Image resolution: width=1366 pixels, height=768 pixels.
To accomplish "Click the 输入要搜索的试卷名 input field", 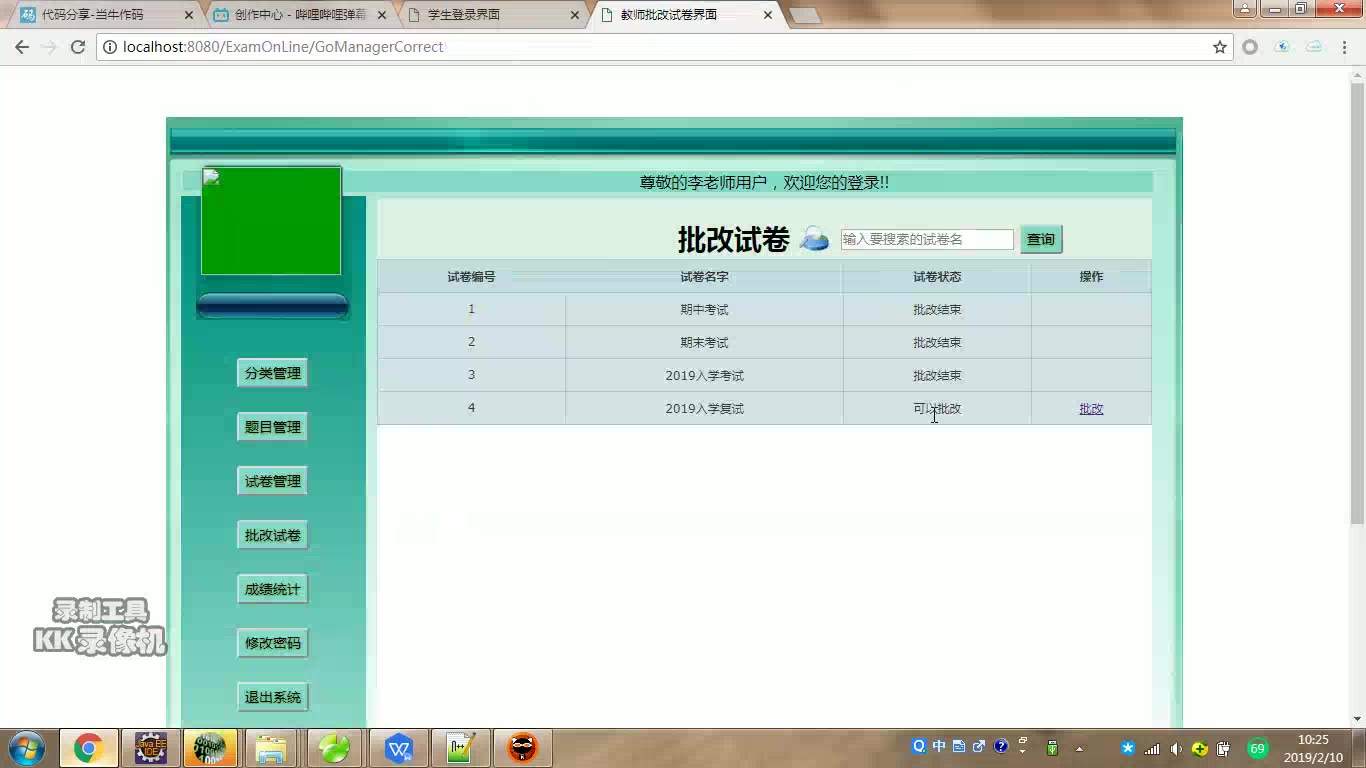I will pos(927,239).
